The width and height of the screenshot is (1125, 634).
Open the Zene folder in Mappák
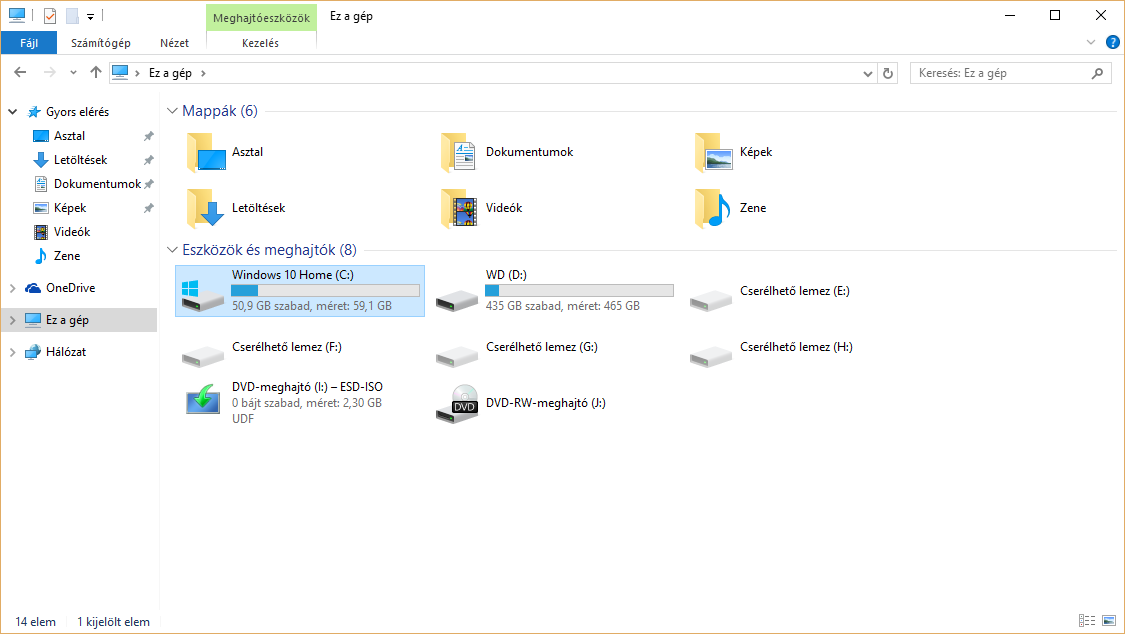pyautogui.click(x=730, y=208)
